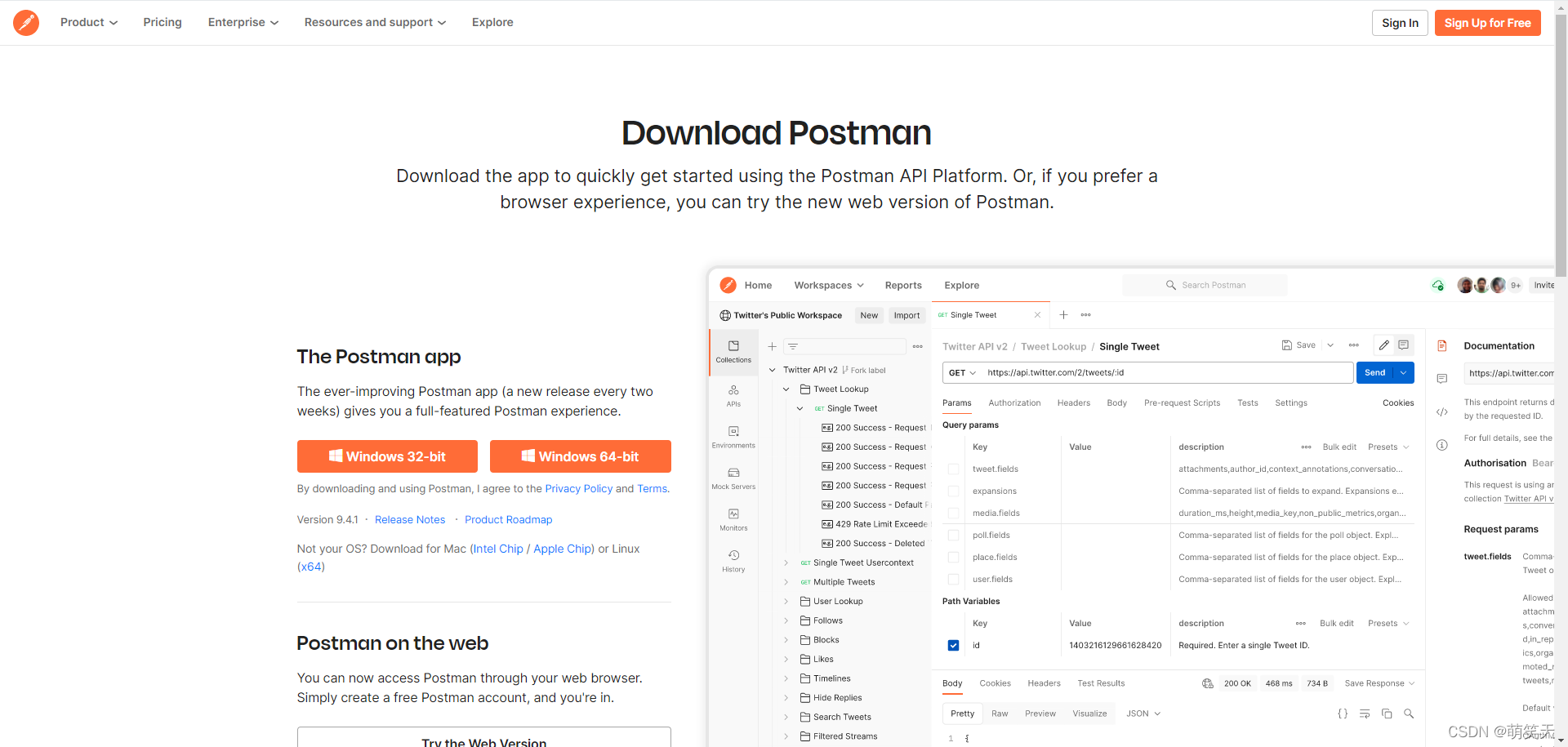Open the Mock Servers sidebar icon
The height and width of the screenshot is (747, 1568).
coord(733,478)
